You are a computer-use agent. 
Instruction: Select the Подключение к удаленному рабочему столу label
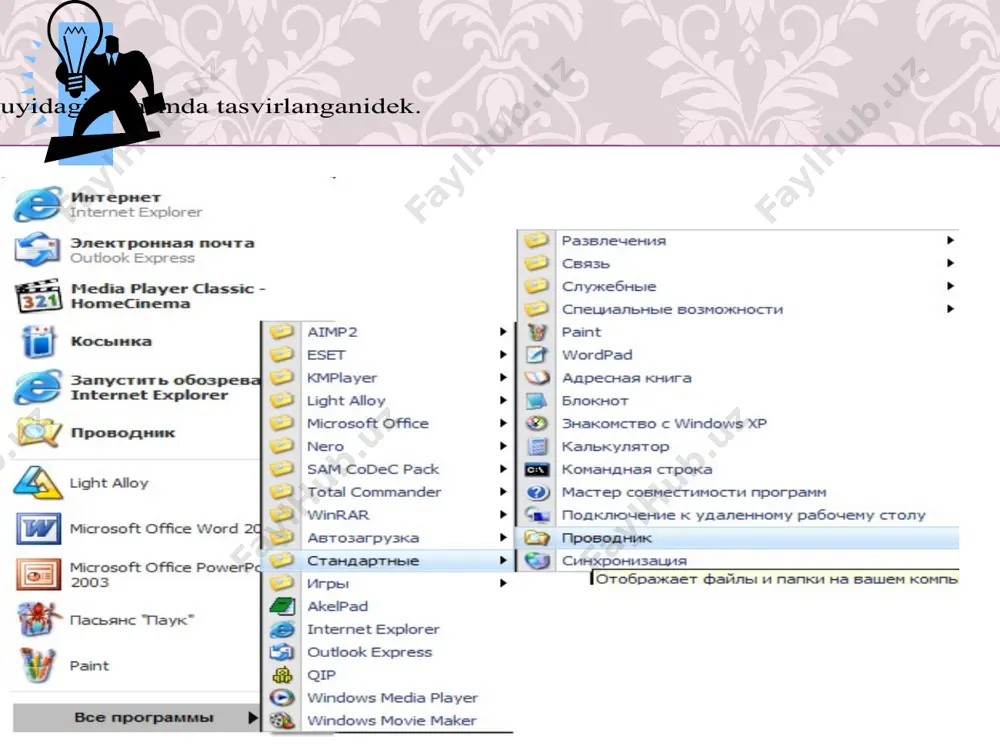point(743,515)
